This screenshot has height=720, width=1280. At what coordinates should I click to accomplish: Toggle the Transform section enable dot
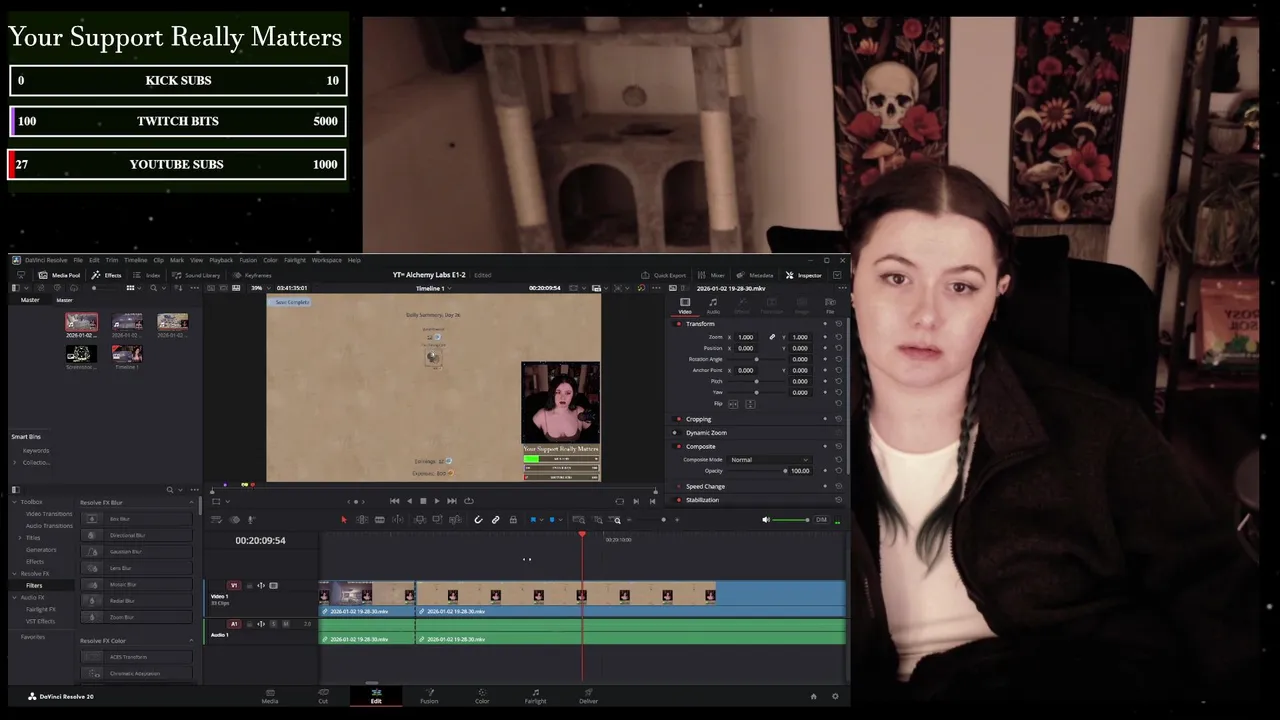click(679, 324)
